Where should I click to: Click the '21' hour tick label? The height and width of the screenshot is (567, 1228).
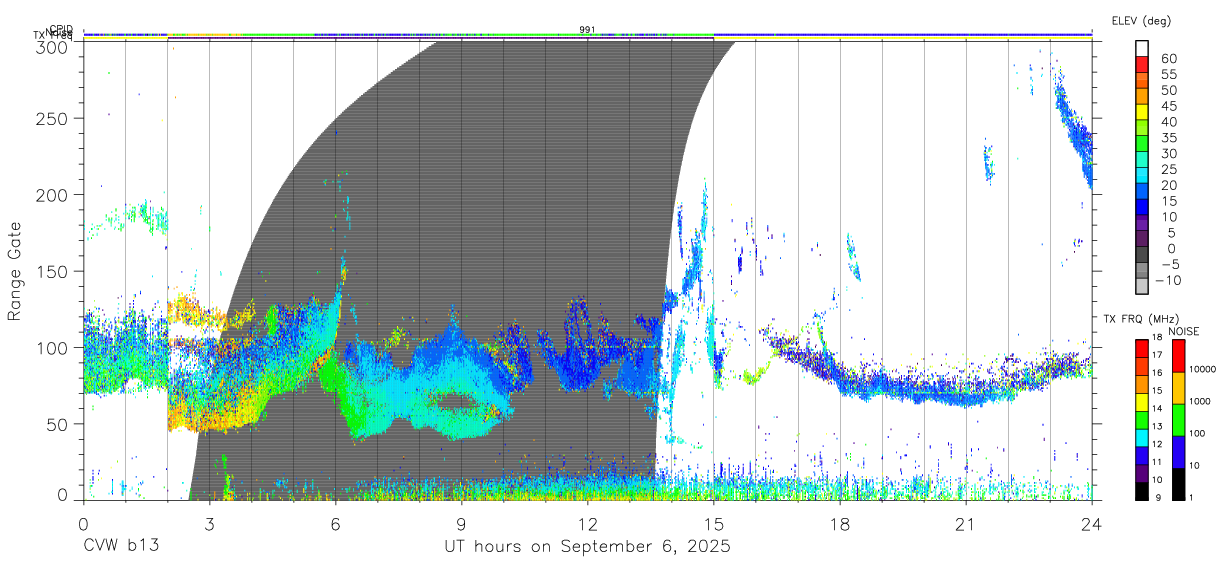(x=965, y=523)
